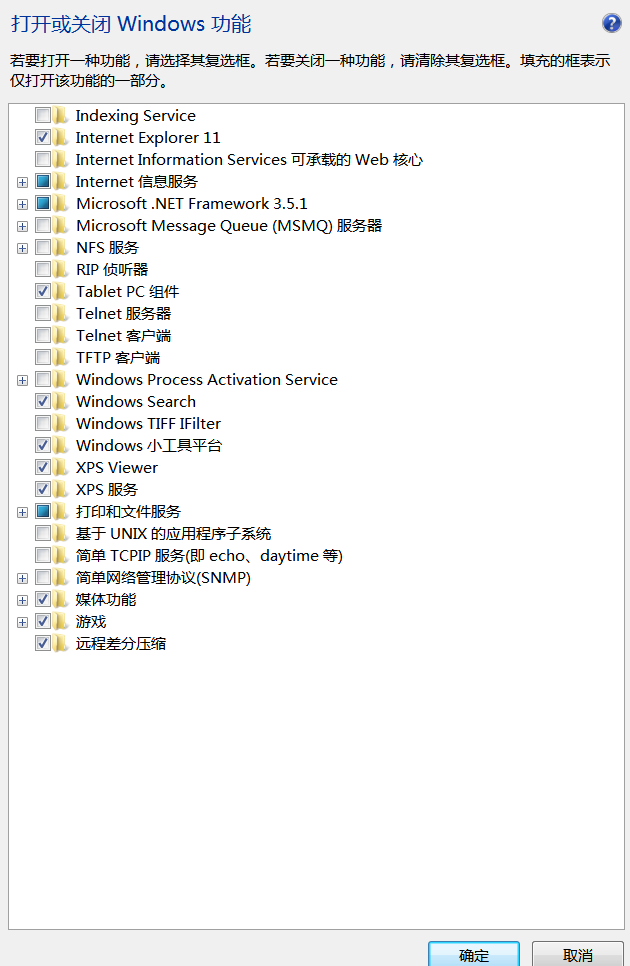Click the folder icon beside XPS Viewer
The width and height of the screenshot is (630, 966).
pyautogui.click(x=62, y=468)
